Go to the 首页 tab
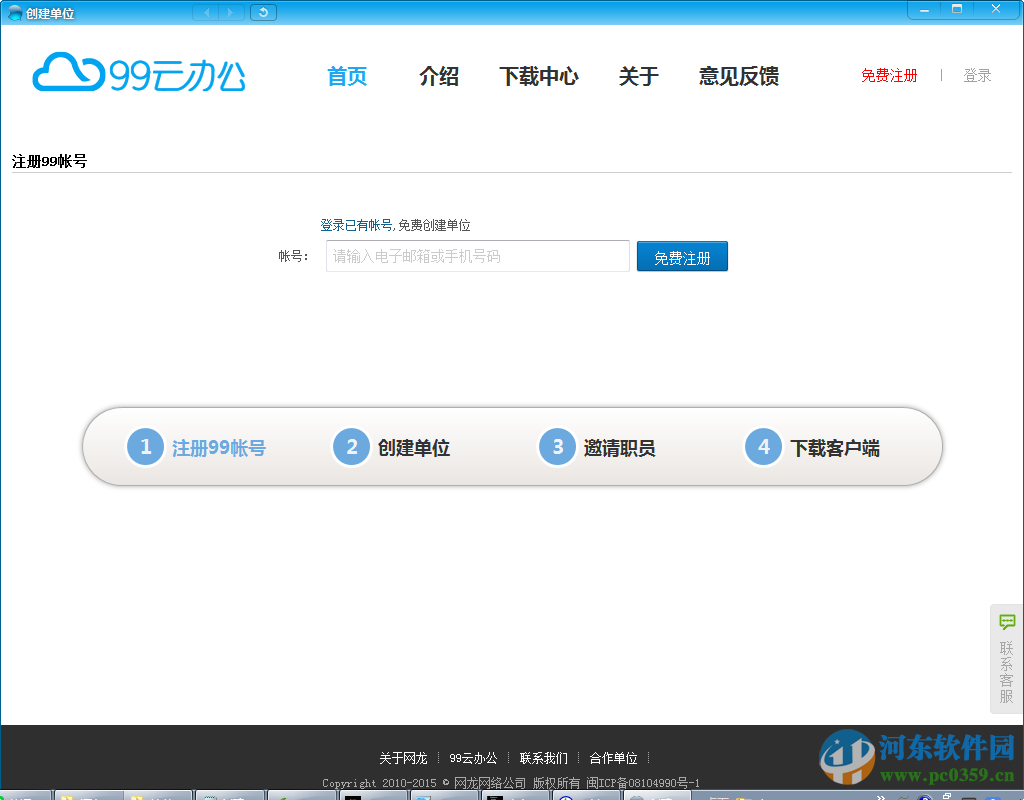Viewport: 1024px width, 800px height. tap(347, 76)
